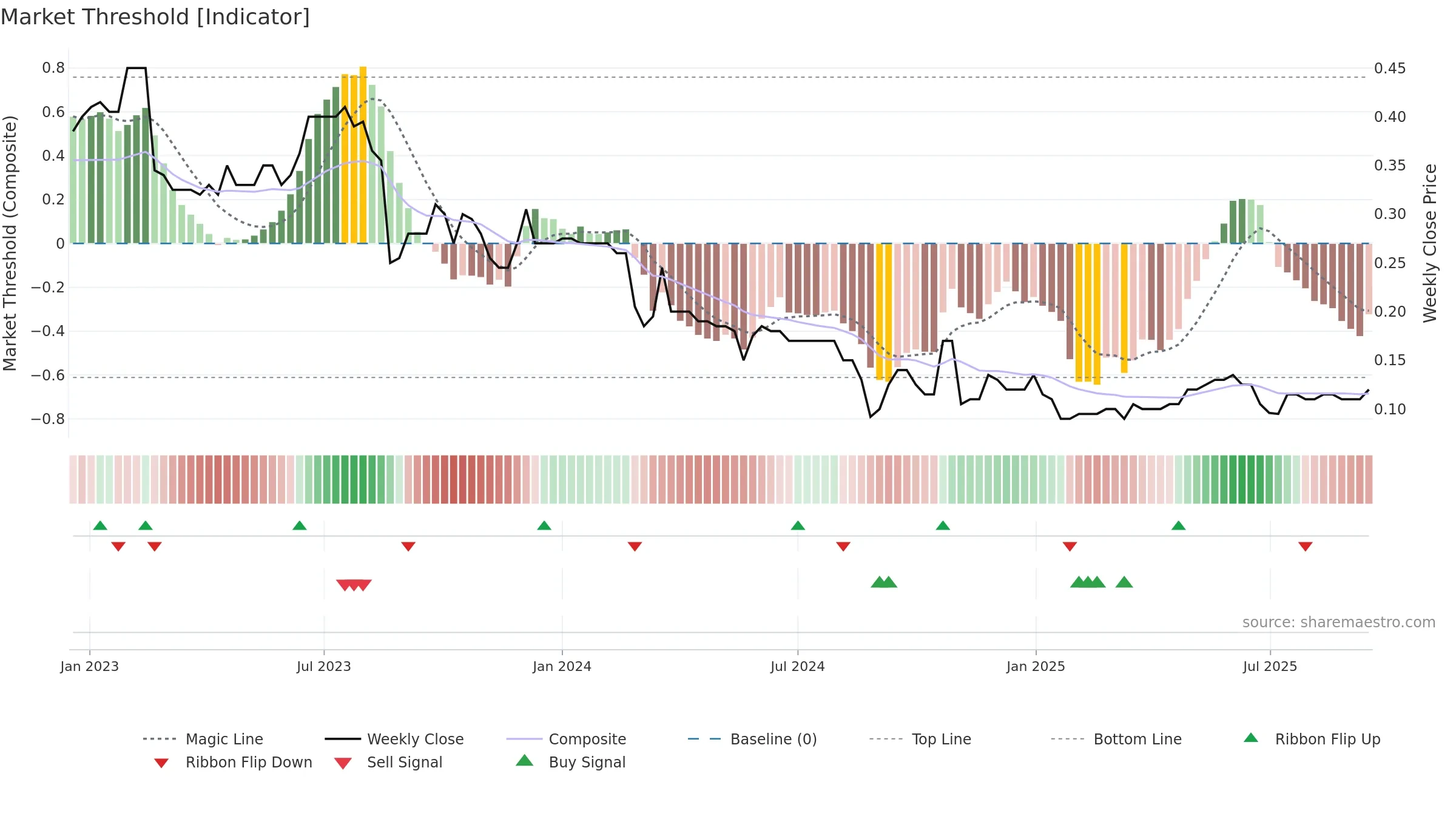Click the Sell Signal marker cluster in July 2023
Screen dimensions: 1456x819
[x=354, y=585]
